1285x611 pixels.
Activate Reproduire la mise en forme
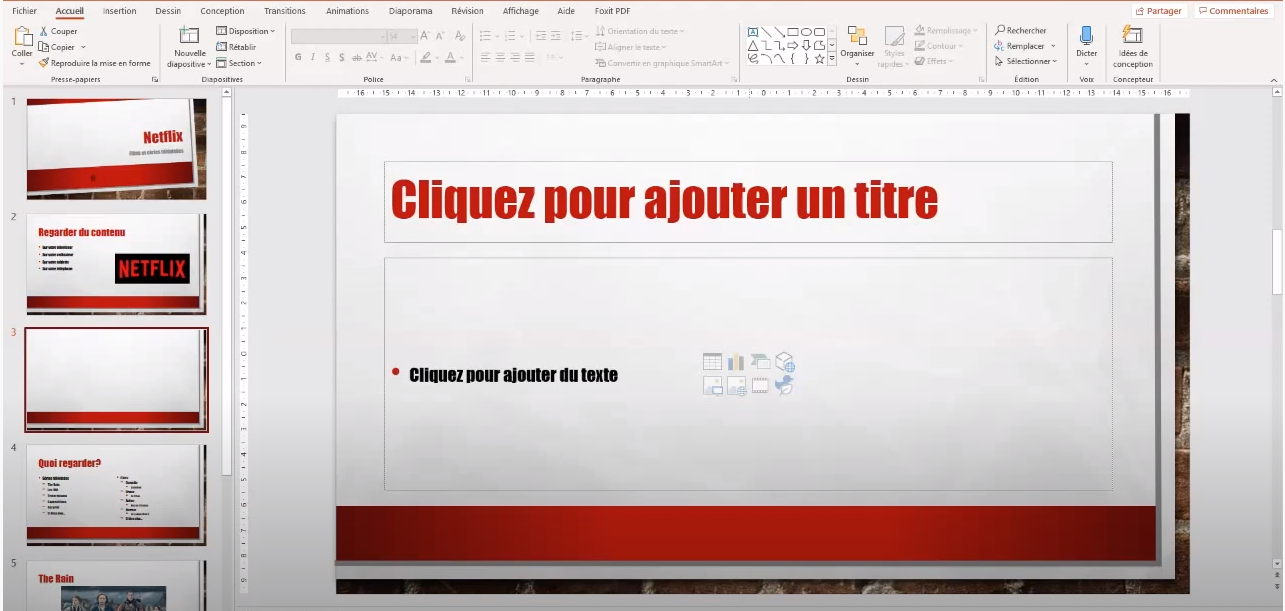[94, 63]
